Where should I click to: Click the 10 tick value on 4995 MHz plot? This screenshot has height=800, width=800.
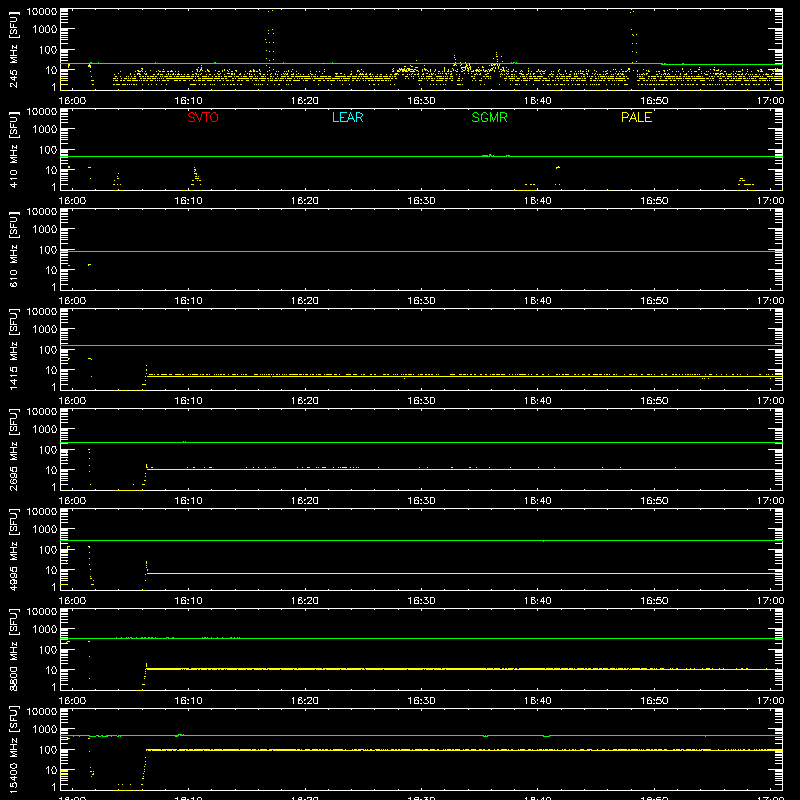click(51, 570)
